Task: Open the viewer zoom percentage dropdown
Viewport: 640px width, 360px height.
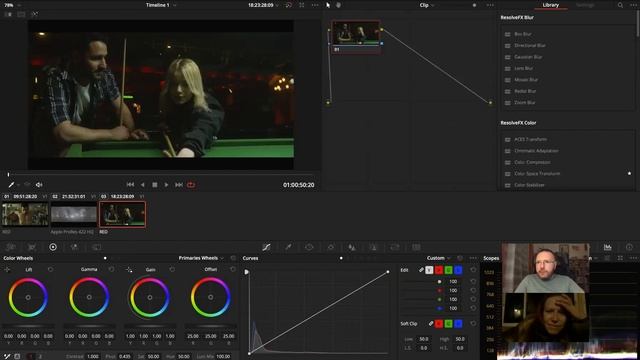Action: coord(12,5)
